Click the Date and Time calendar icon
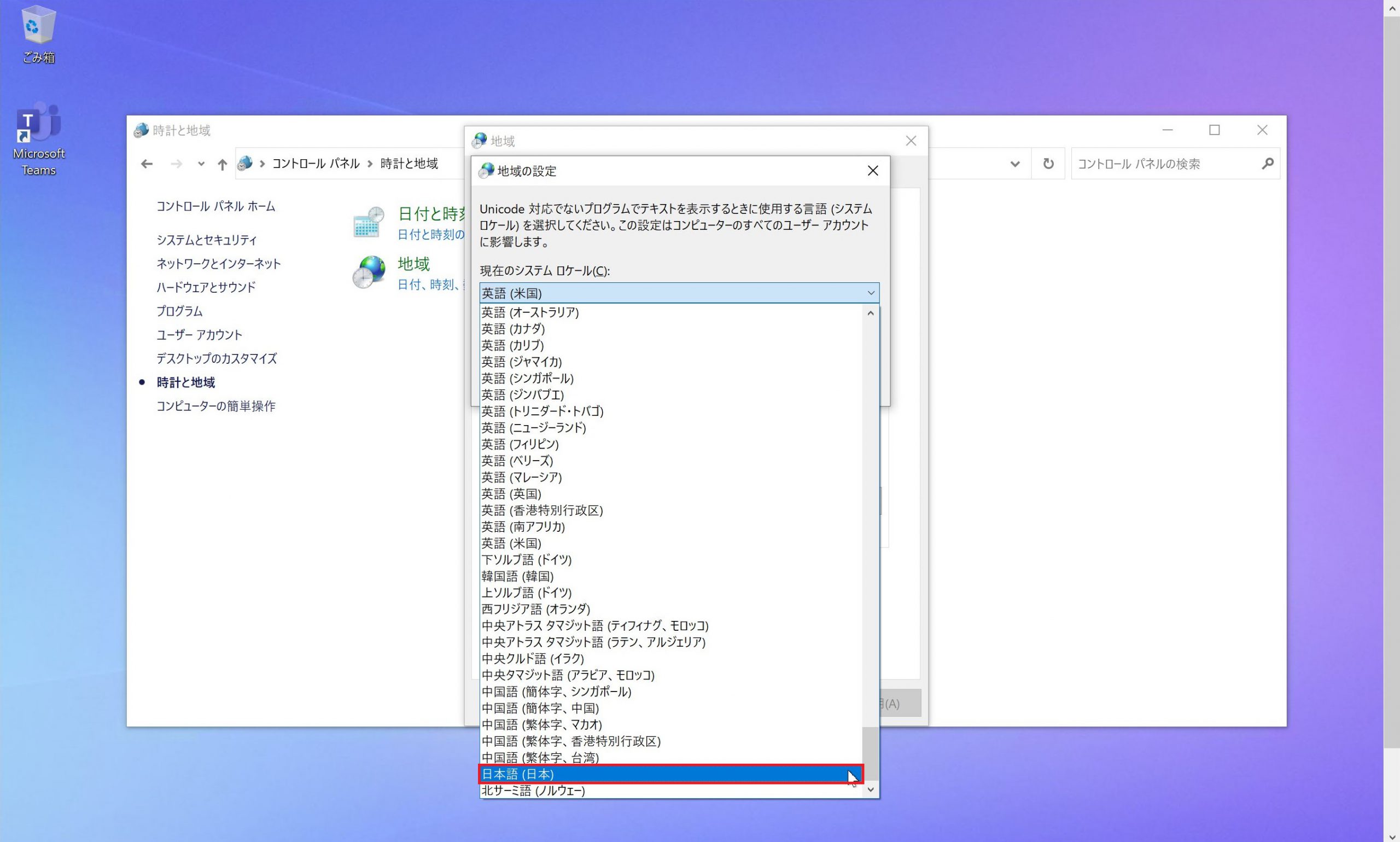 (x=369, y=222)
